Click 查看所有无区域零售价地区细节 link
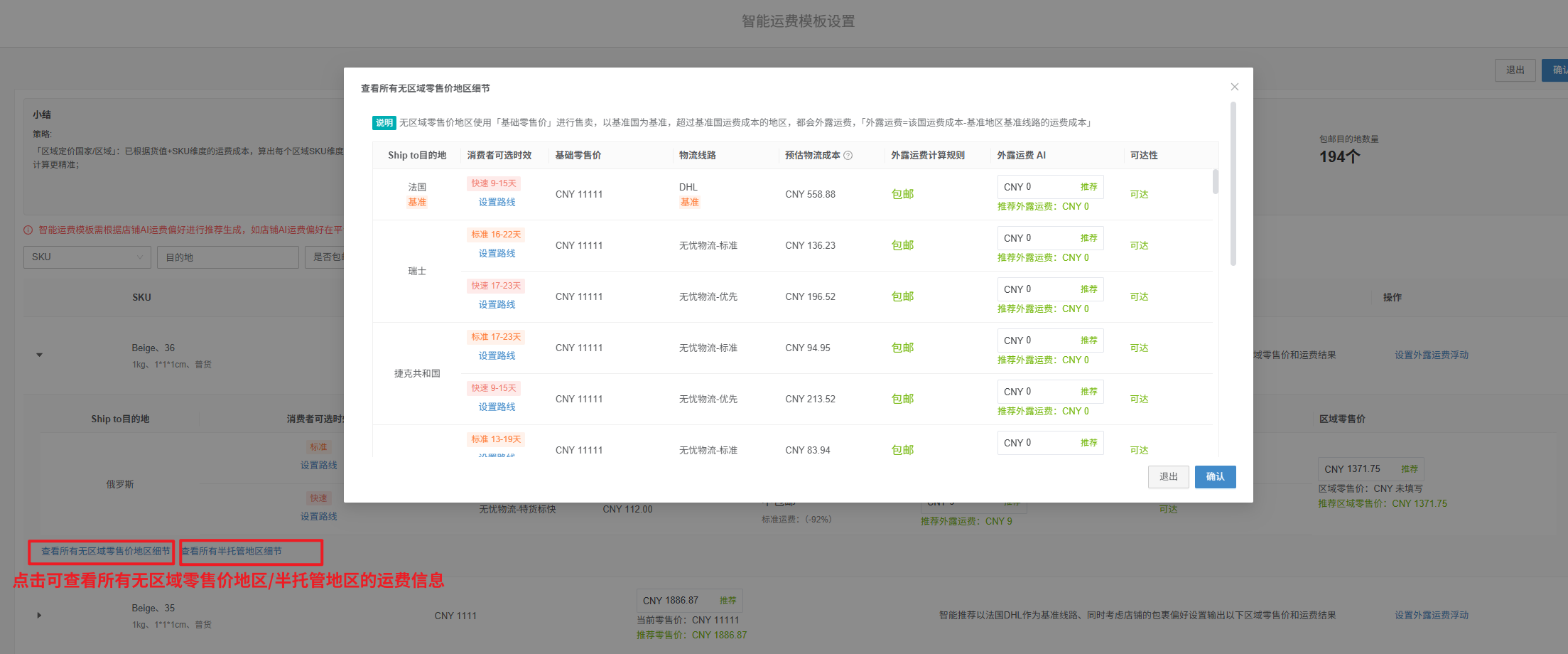This screenshot has height=654, width=1568. point(105,552)
